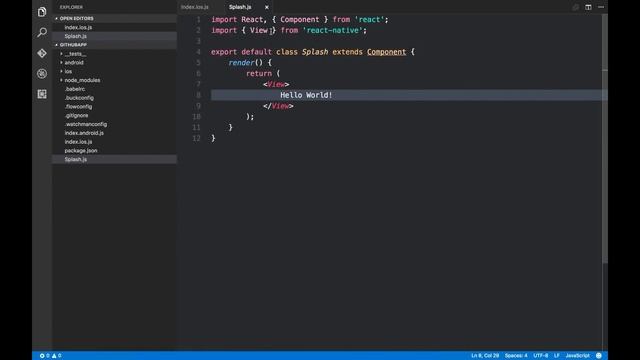Screen dimensions: 640x360
Task: Click the editor vertical scrollbar
Action: [605, 139]
